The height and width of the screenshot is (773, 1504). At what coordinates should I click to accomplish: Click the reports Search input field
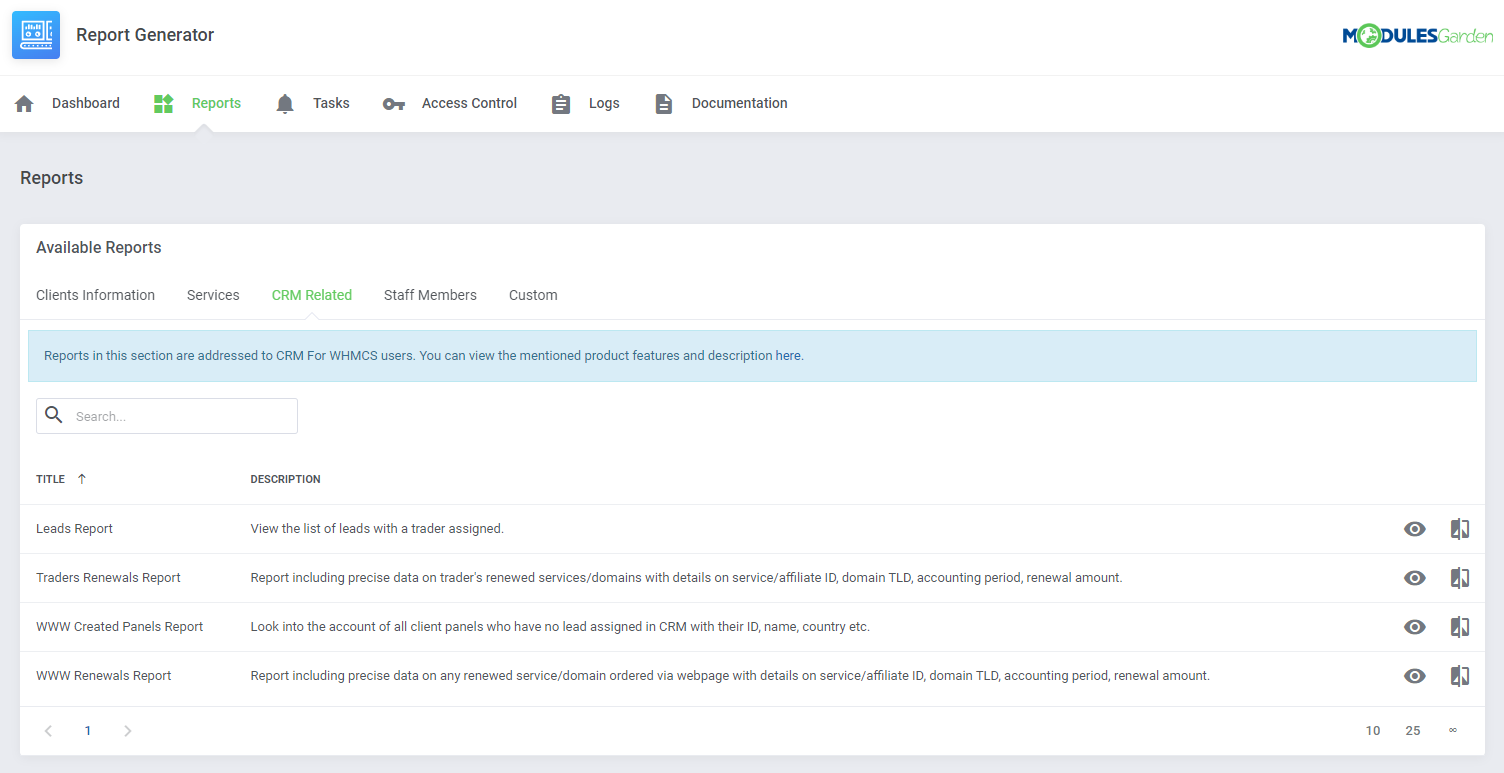click(x=180, y=416)
